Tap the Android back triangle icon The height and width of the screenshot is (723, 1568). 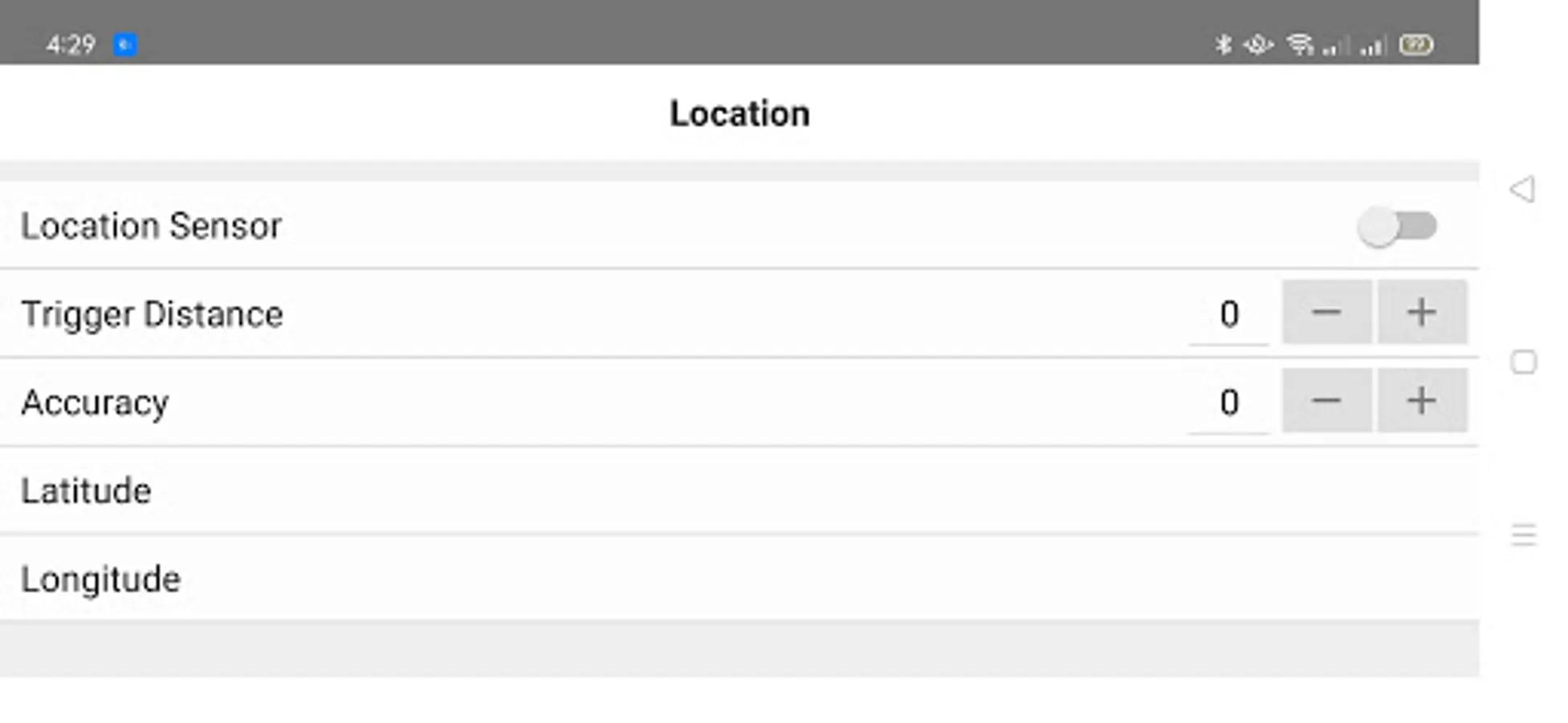click(x=1522, y=190)
